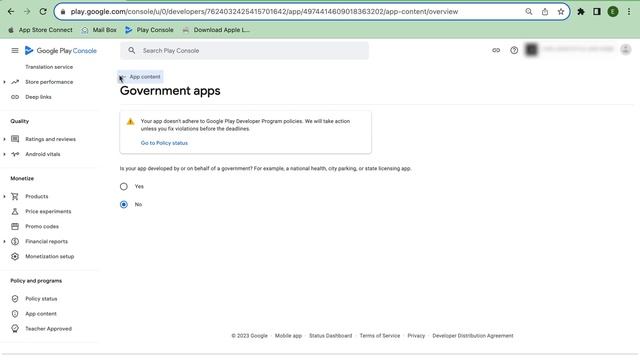Viewport: 640px width, 360px height.
Task: Click the zoom magnifier in address bar
Action: [x=529, y=12]
